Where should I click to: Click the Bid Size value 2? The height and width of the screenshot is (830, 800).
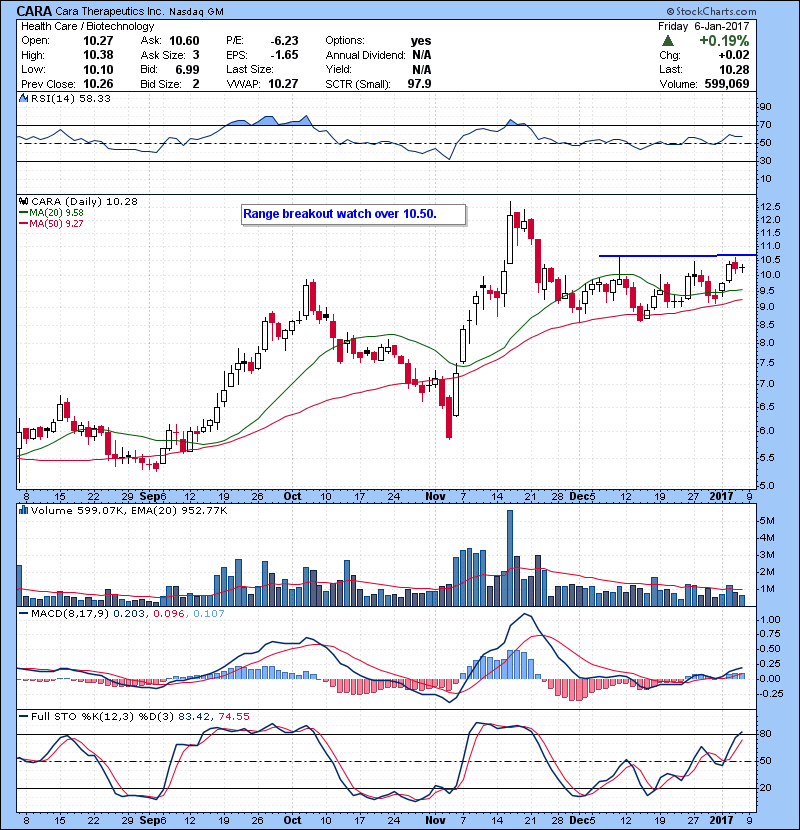point(196,84)
